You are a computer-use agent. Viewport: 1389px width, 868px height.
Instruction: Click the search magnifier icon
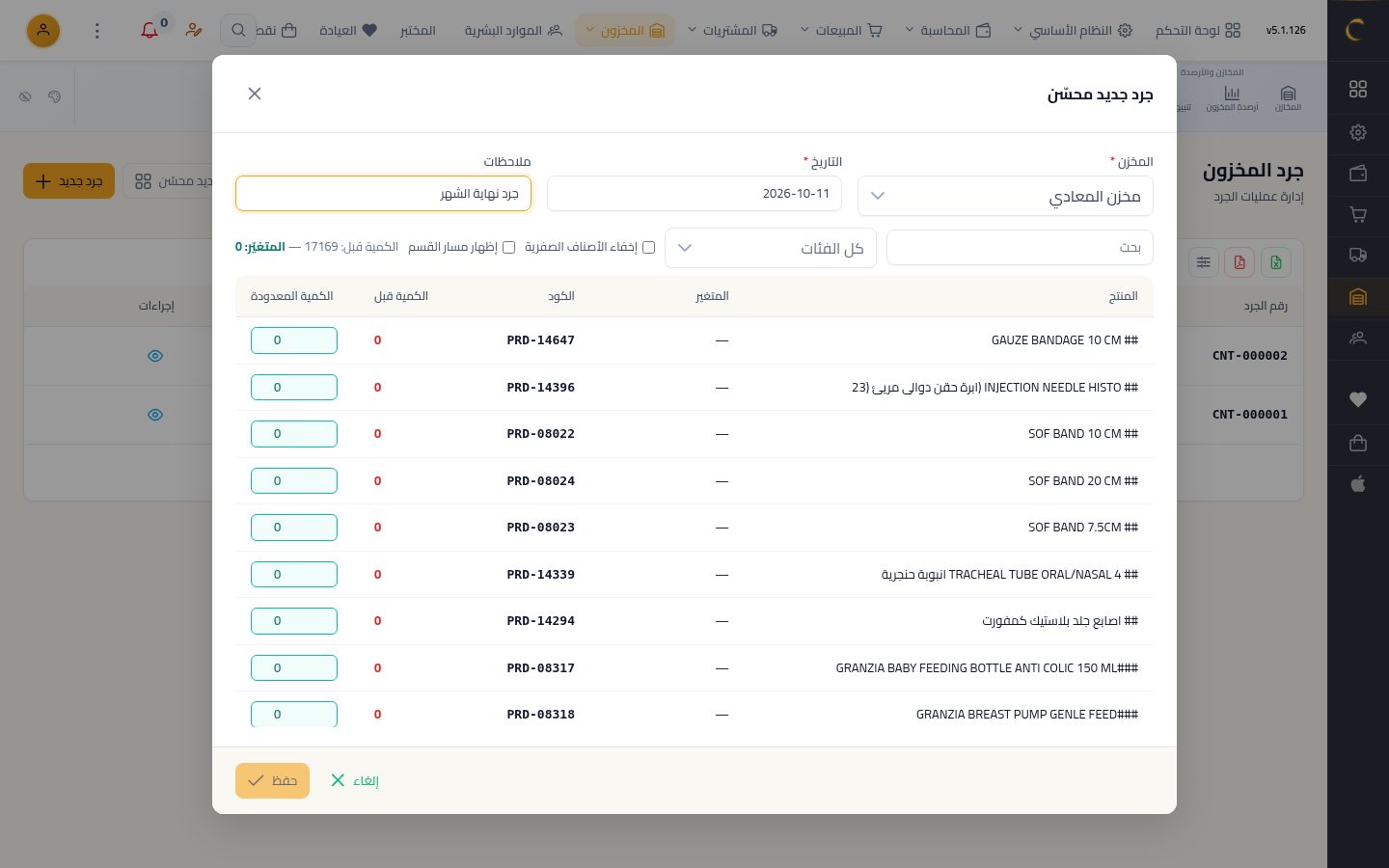(238, 31)
